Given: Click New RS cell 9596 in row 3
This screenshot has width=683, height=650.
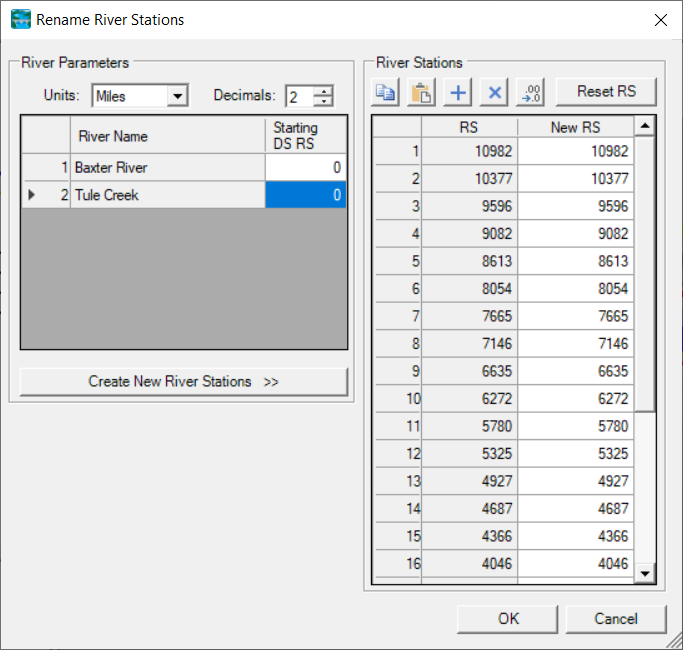Looking at the screenshot, I should point(575,206).
